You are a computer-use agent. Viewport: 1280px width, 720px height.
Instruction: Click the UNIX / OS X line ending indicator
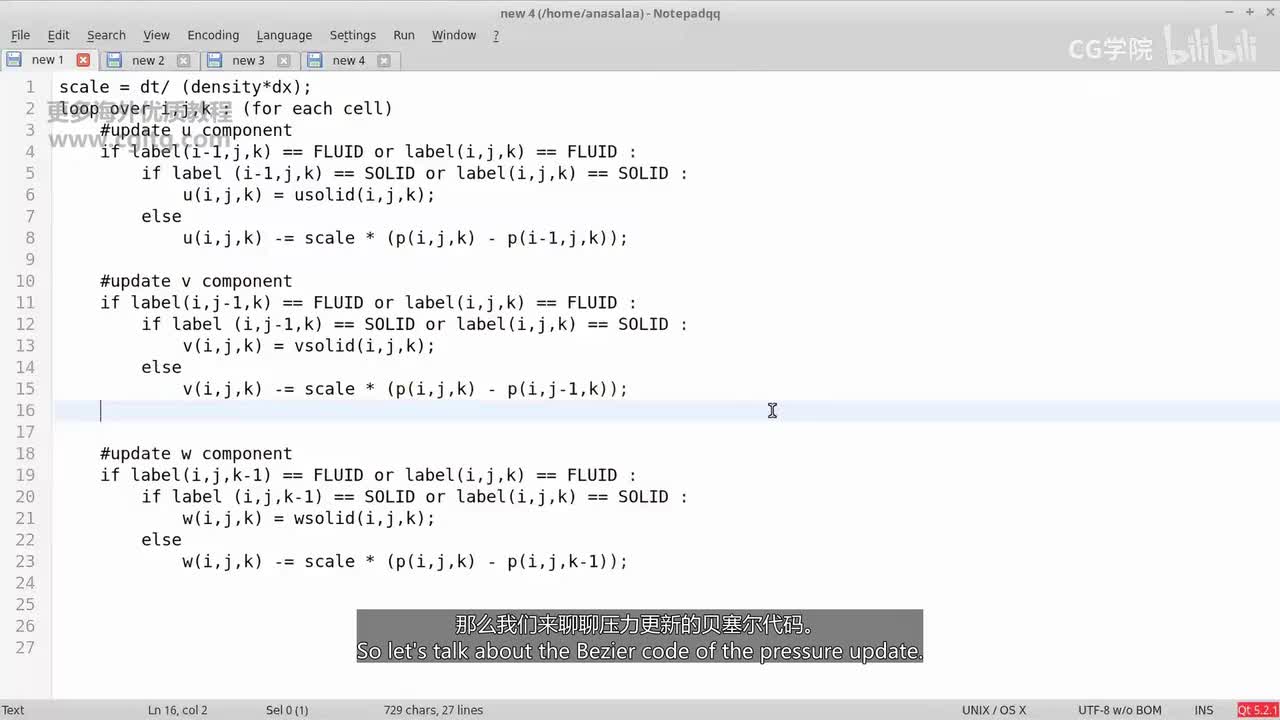click(994, 710)
